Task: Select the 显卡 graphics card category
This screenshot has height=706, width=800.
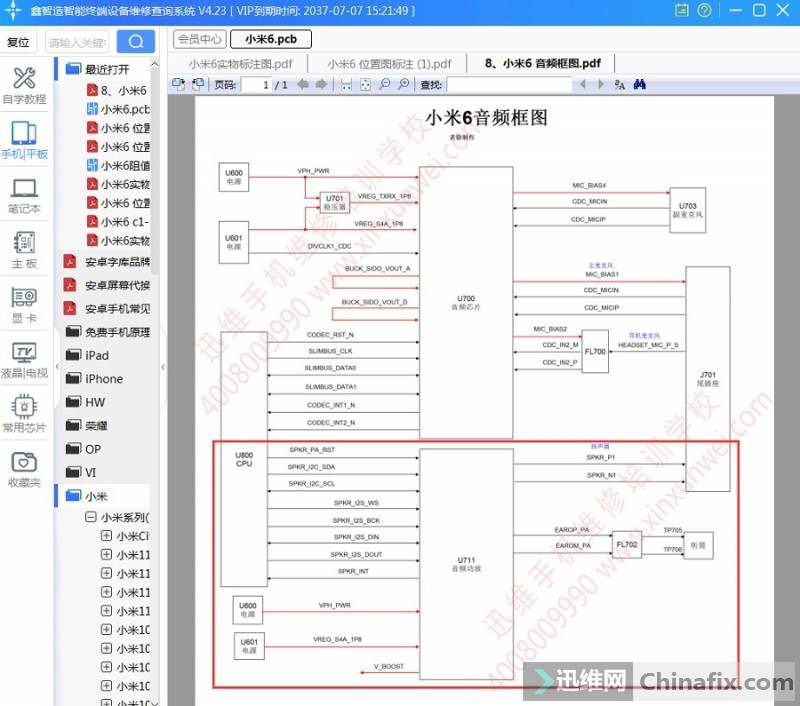Action: coord(24,305)
